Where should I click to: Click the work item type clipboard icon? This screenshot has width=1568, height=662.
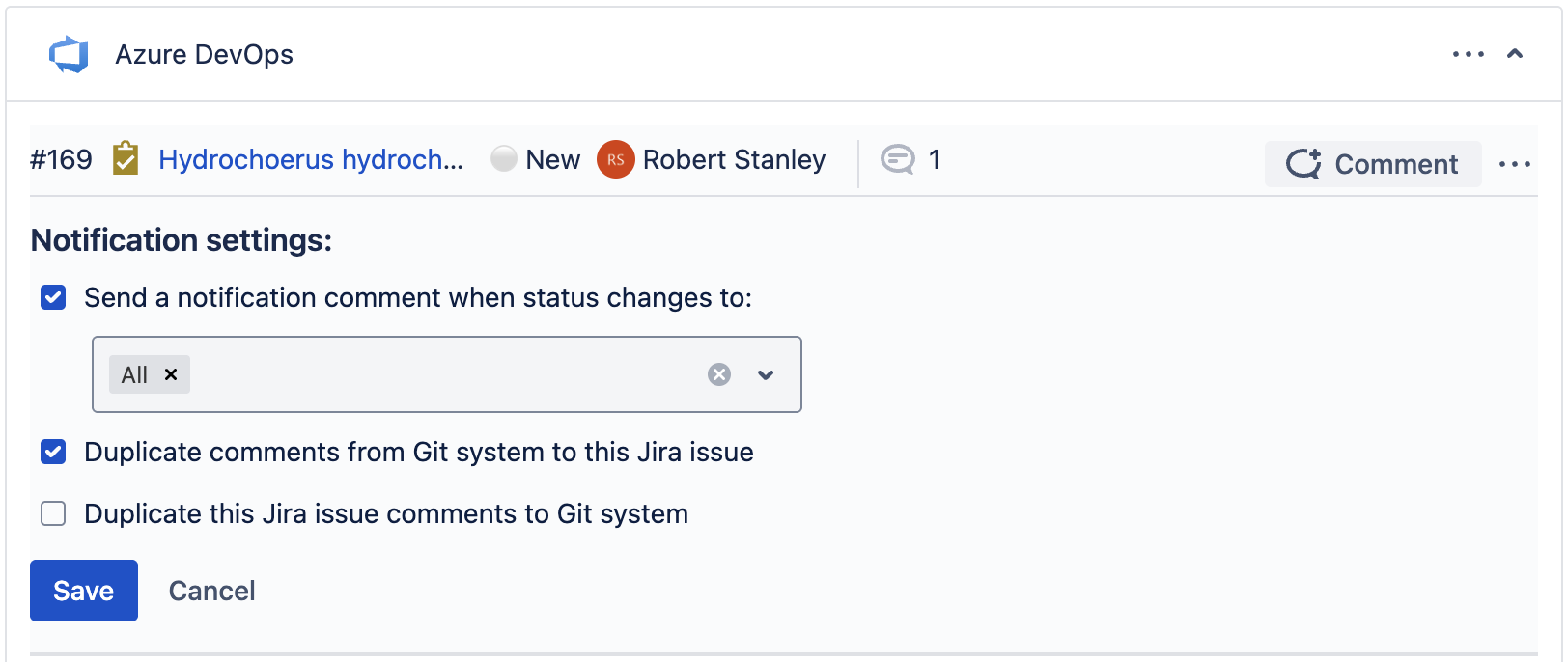pyautogui.click(x=126, y=158)
